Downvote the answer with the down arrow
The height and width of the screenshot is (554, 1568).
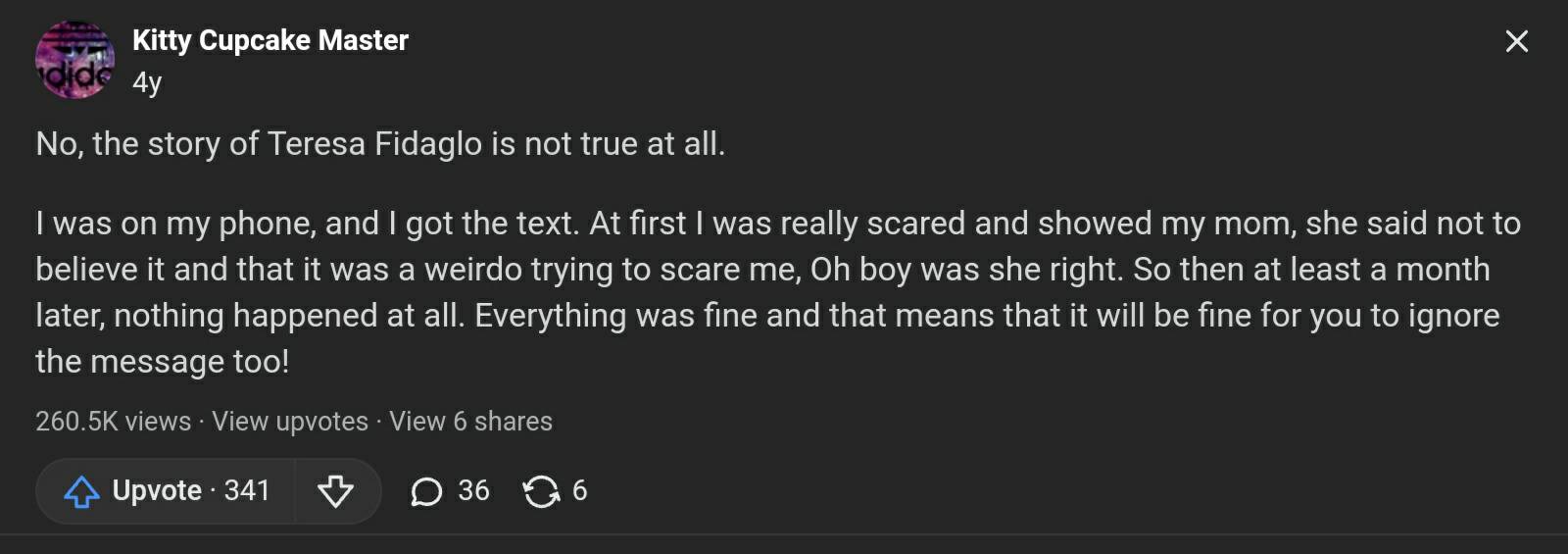click(x=335, y=491)
